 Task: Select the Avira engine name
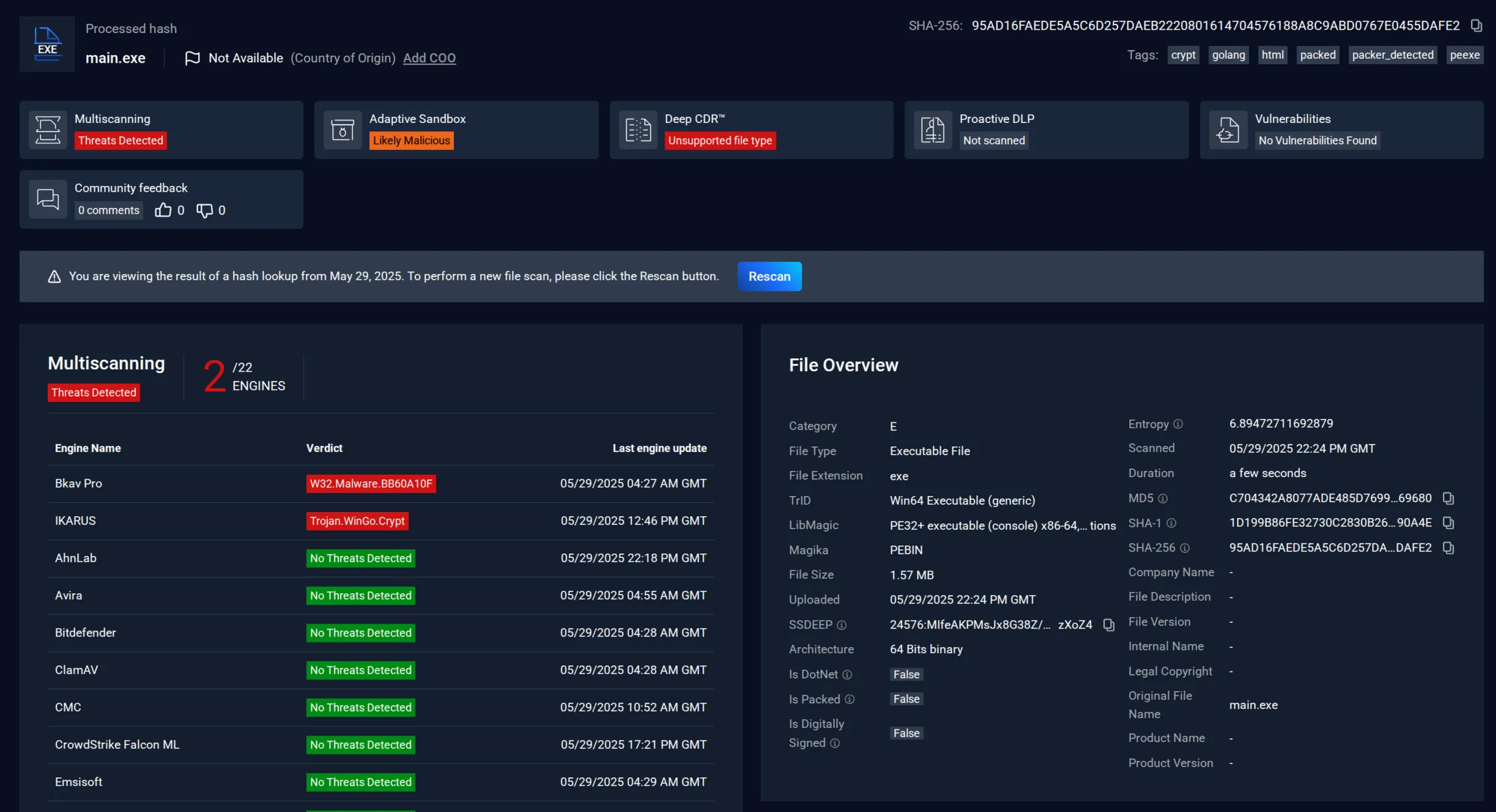pos(69,596)
